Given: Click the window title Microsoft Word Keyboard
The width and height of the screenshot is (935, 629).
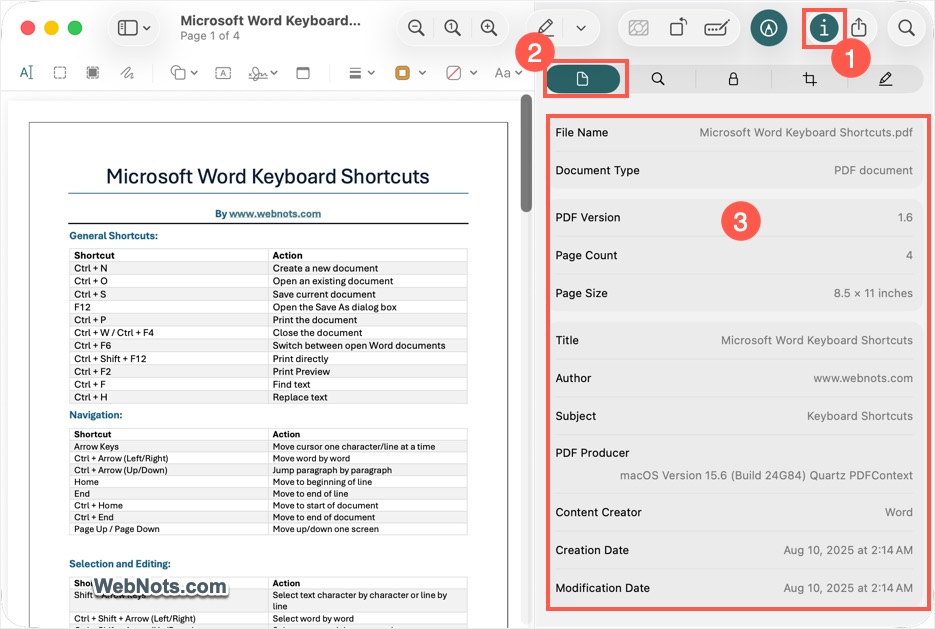Looking at the screenshot, I should pos(270,20).
